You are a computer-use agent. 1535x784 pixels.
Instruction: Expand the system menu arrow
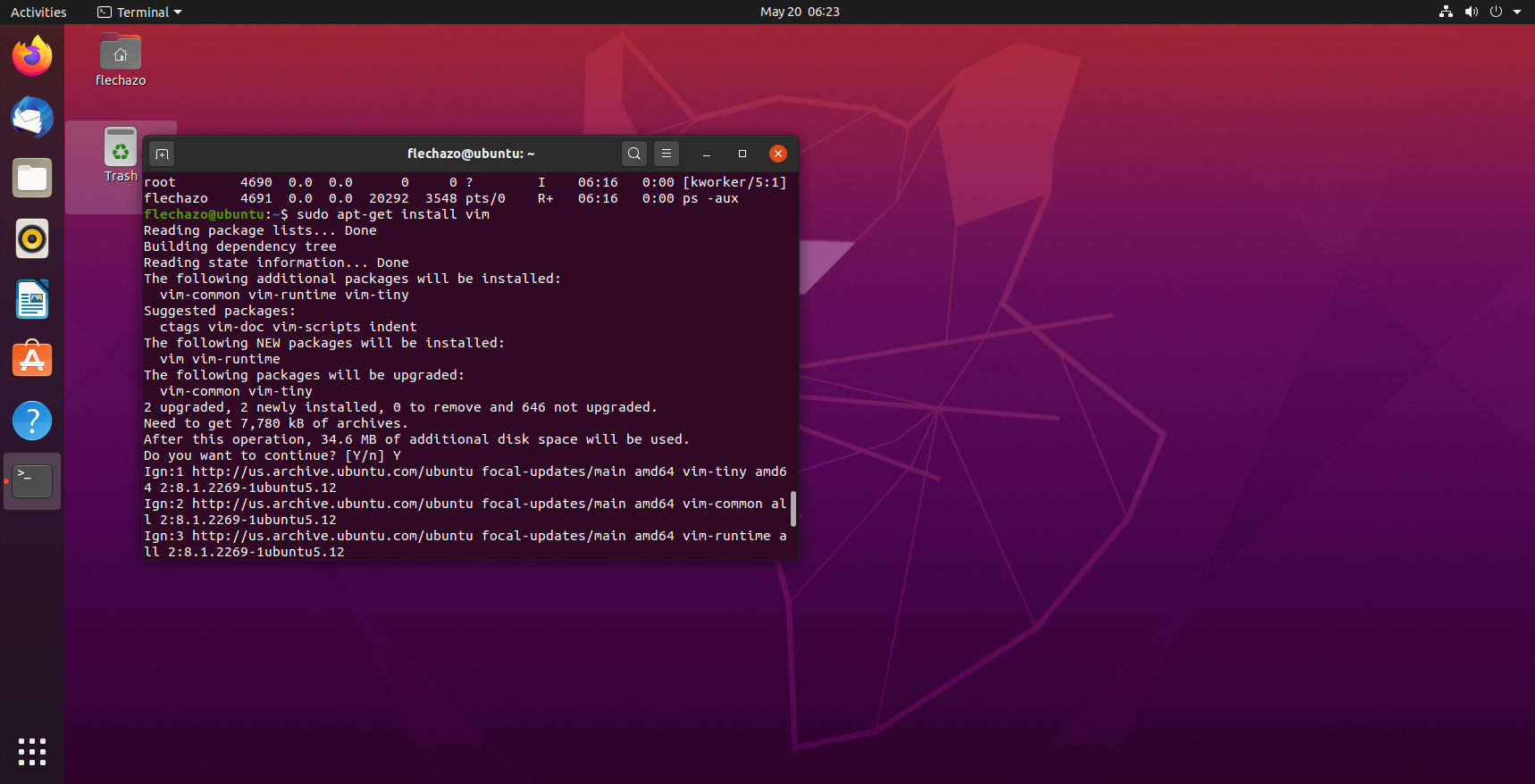1517,12
